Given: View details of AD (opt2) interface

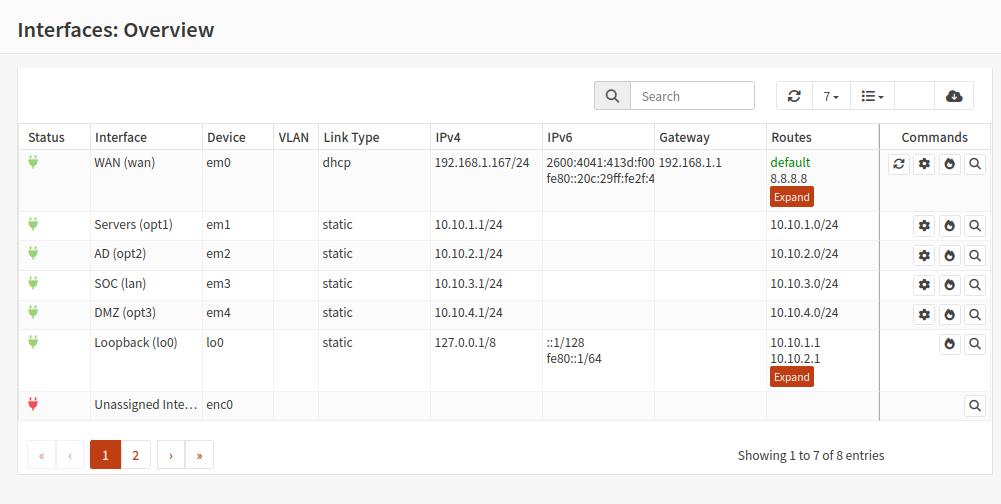Looking at the screenshot, I should click(x=975, y=256).
